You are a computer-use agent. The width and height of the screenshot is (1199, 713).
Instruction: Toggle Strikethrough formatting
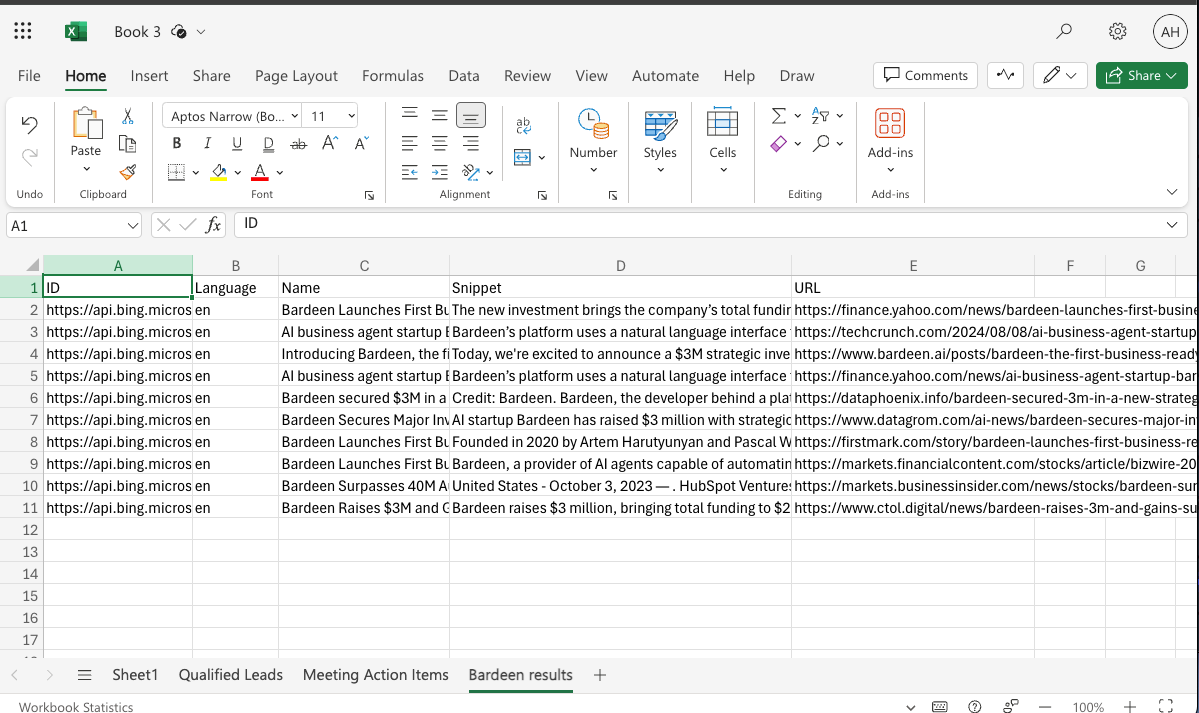[x=299, y=143]
